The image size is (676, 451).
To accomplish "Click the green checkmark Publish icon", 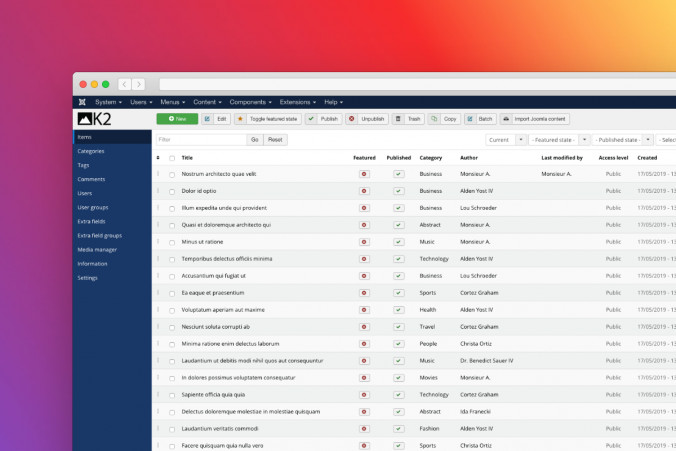I will [311, 119].
